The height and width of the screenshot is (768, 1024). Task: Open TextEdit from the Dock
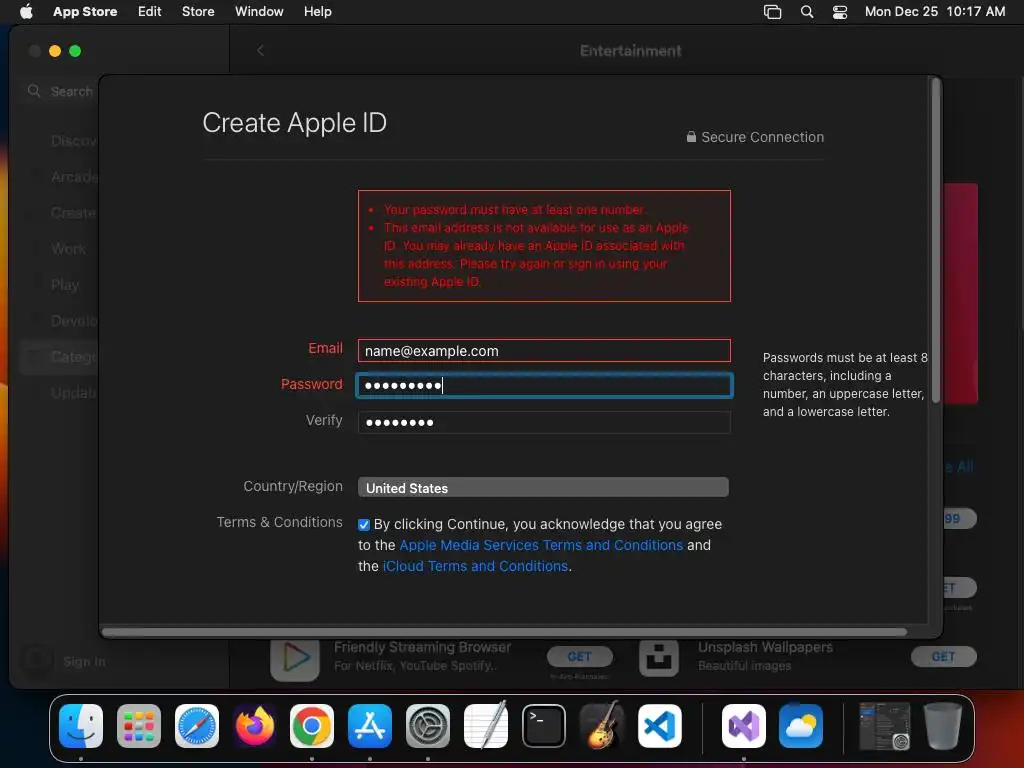click(486, 726)
